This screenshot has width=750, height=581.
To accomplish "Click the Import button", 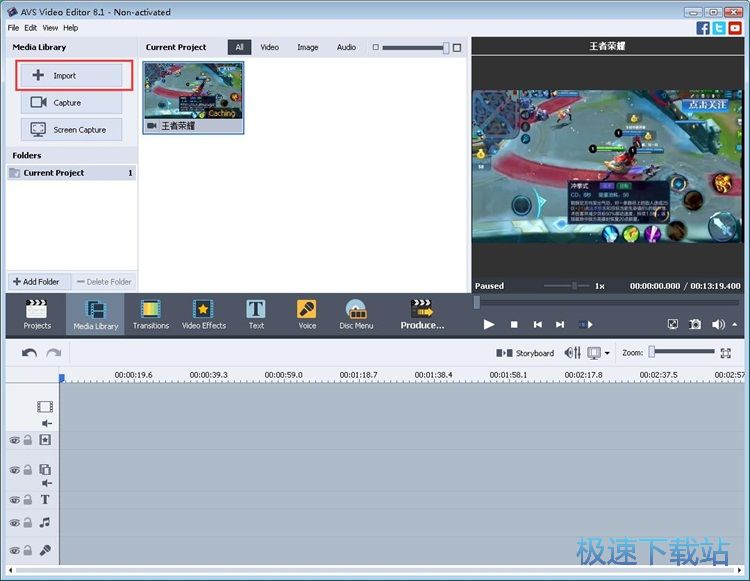I will [72, 76].
